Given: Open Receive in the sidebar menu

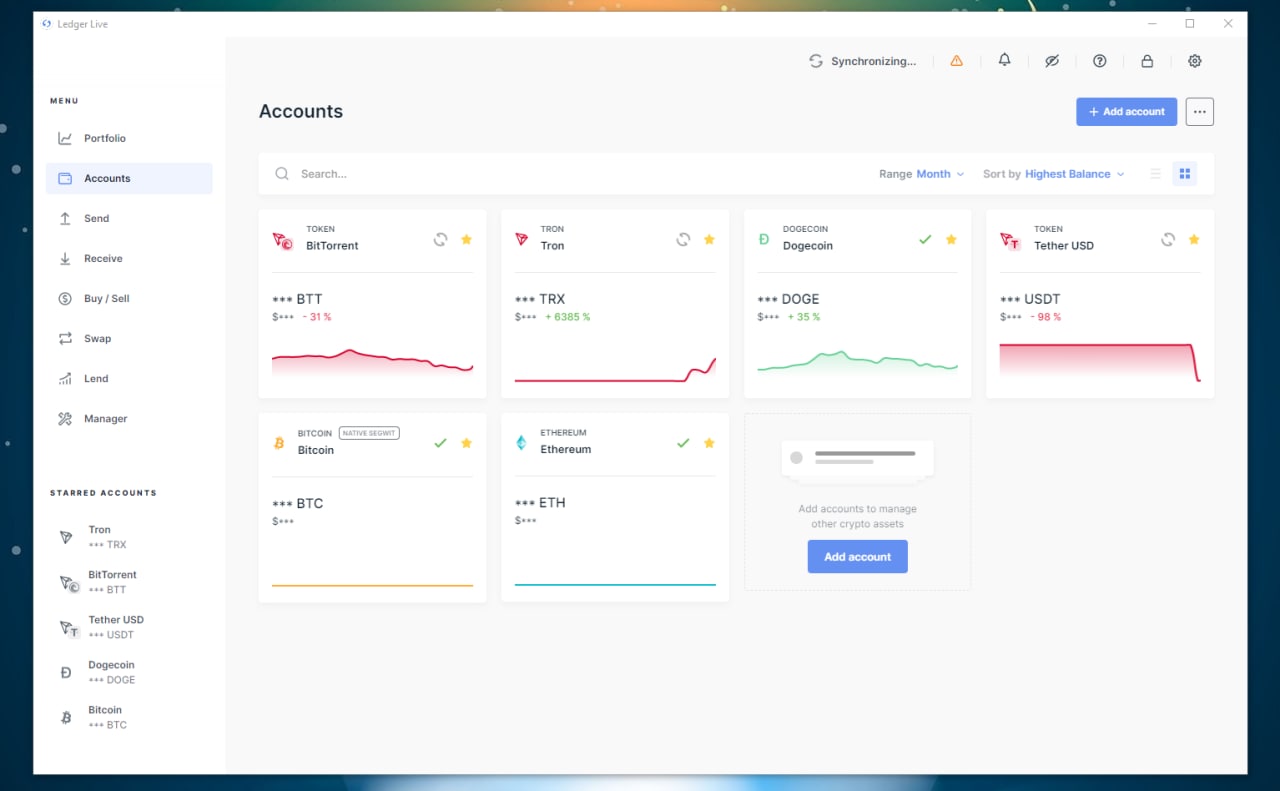Looking at the screenshot, I should pyautogui.click(x=129, y=258).
